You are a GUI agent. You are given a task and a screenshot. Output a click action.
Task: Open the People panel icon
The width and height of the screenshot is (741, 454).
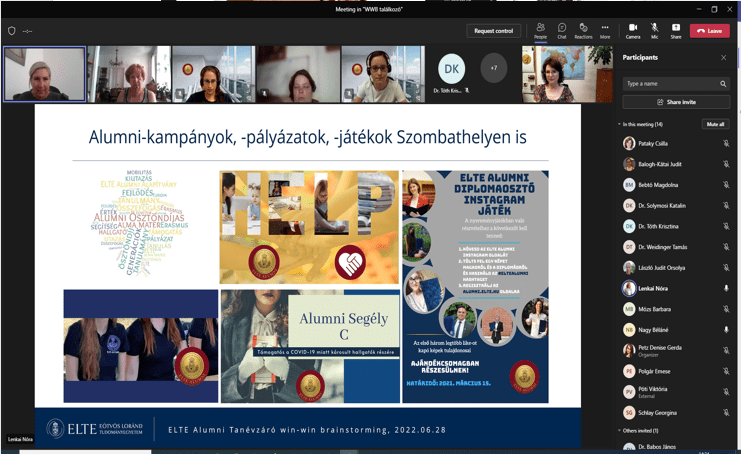[x=540, y=31]
